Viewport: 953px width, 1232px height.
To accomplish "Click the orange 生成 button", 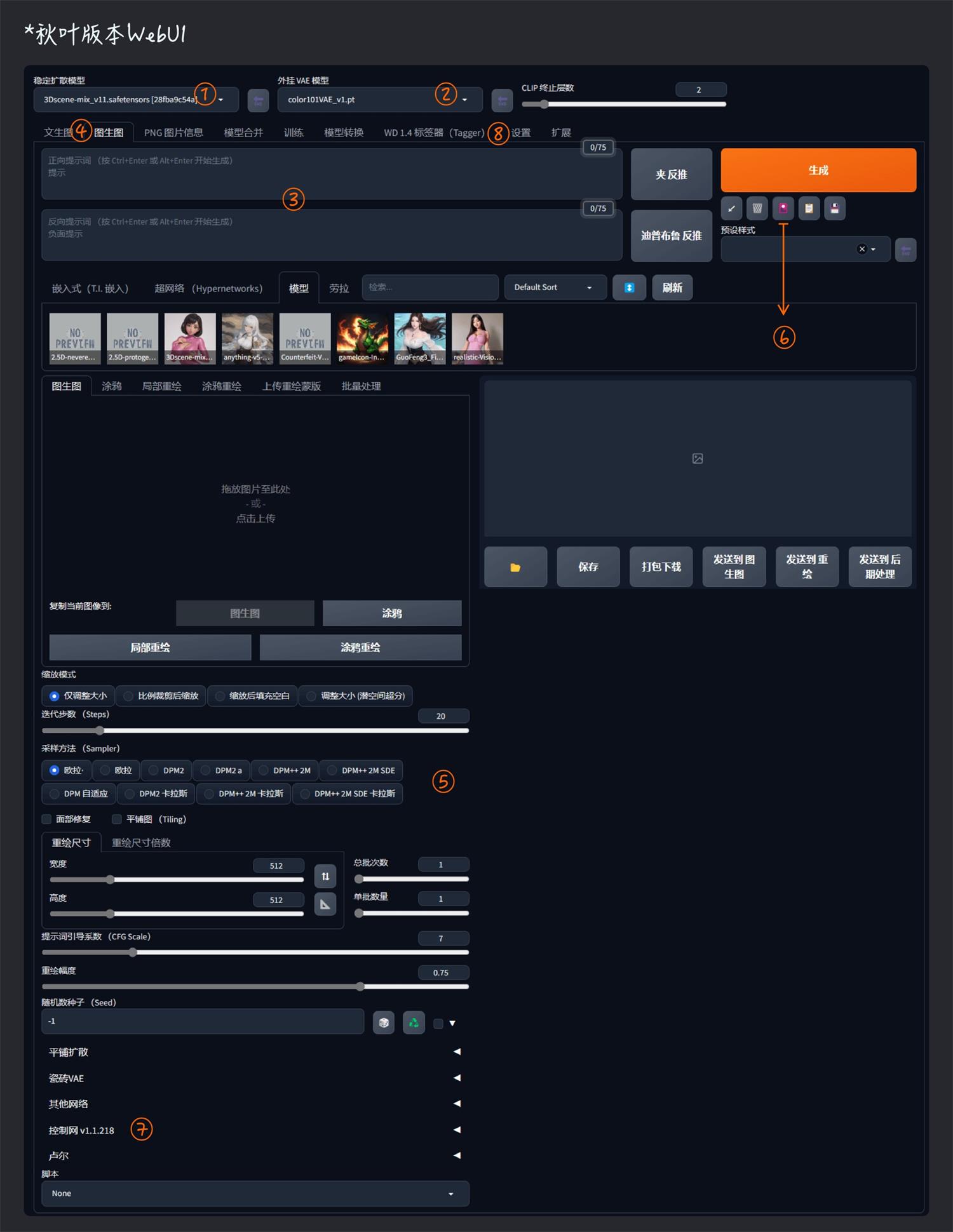I will 818,170.
